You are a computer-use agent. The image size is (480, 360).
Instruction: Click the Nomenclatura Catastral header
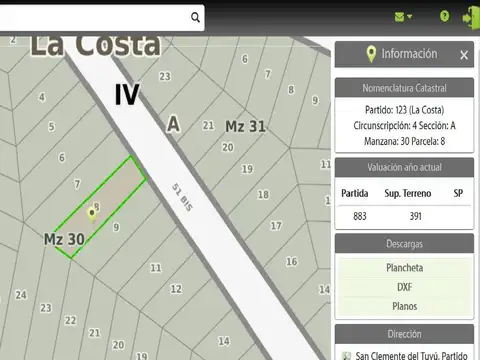click(x=404, y=88)
